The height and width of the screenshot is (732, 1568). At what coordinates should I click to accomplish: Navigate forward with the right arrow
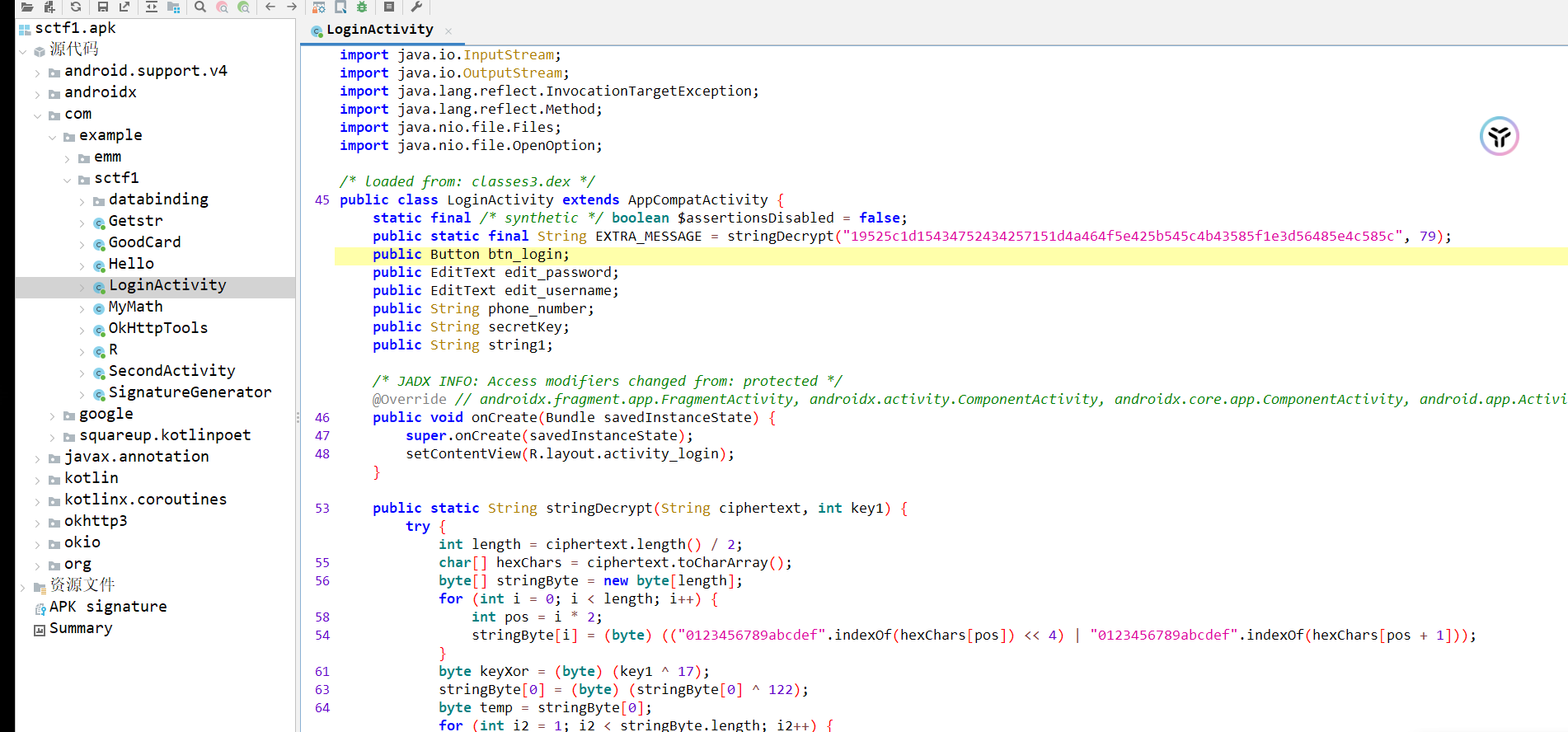point(292,7)
